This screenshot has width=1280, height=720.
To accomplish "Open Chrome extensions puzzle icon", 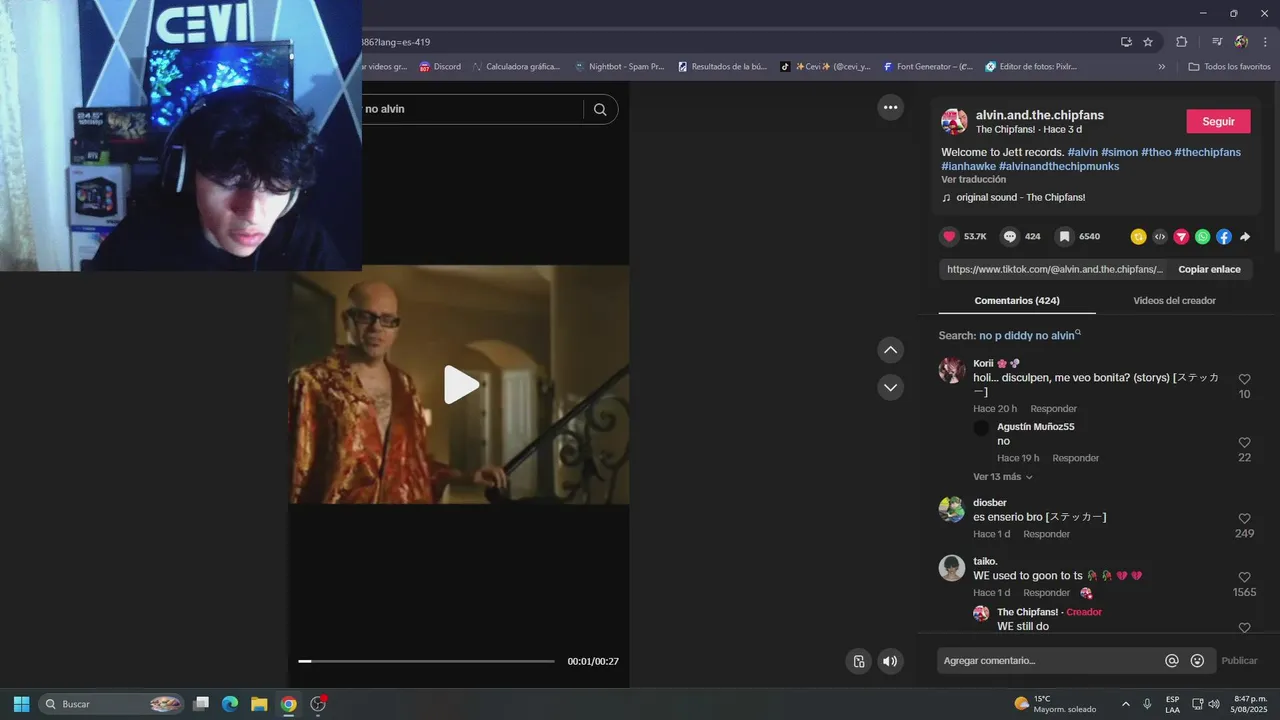I will pyautogui.click(x=1182, y=42).
